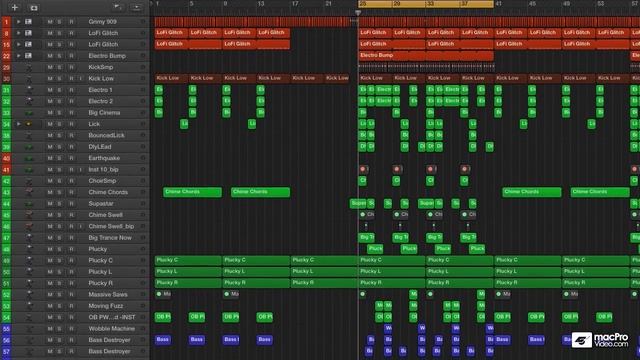Select the first Kick Low region
This screenshot has height=360, width=640.
(x=171, y=78)
